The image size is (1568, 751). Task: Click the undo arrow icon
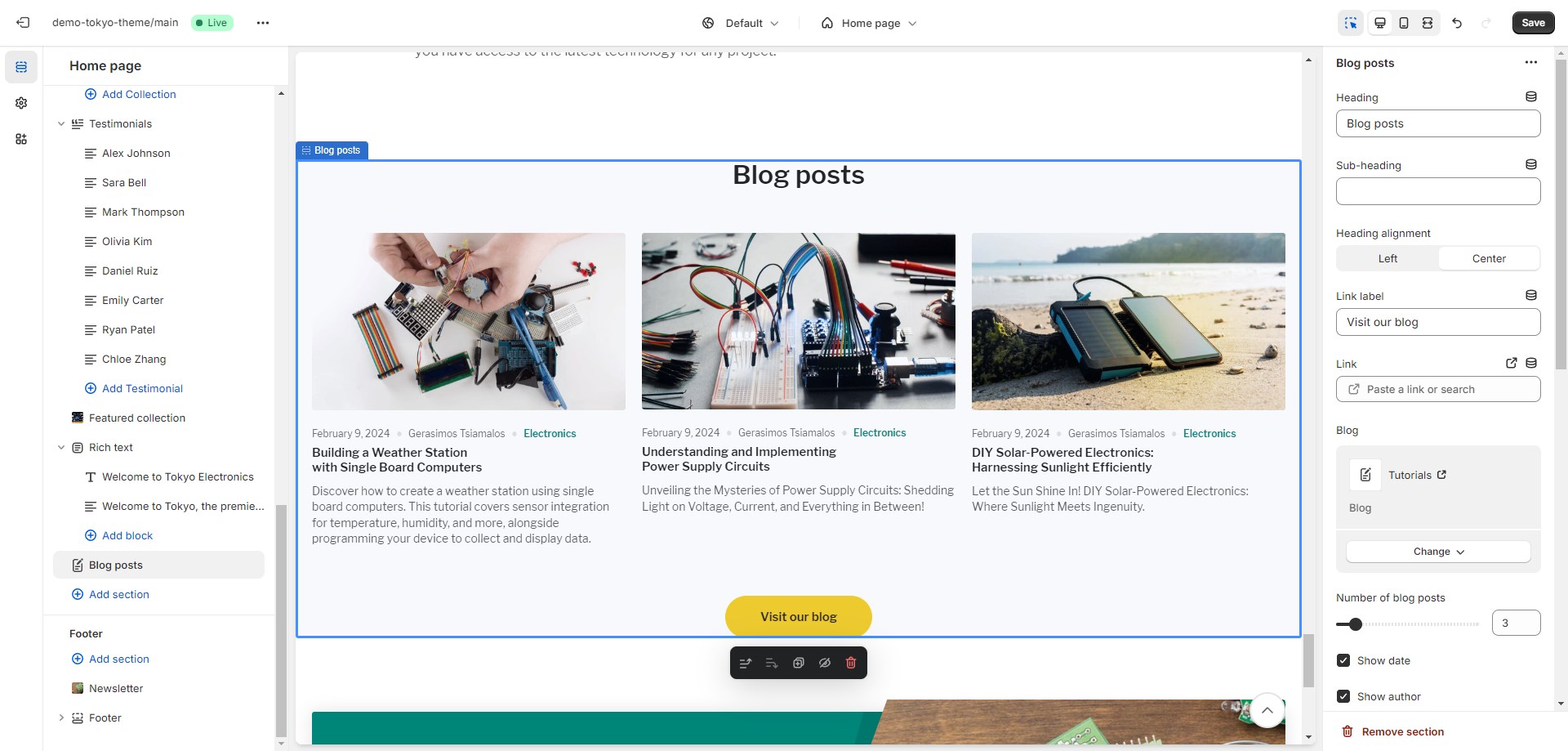coord(1457,23)
